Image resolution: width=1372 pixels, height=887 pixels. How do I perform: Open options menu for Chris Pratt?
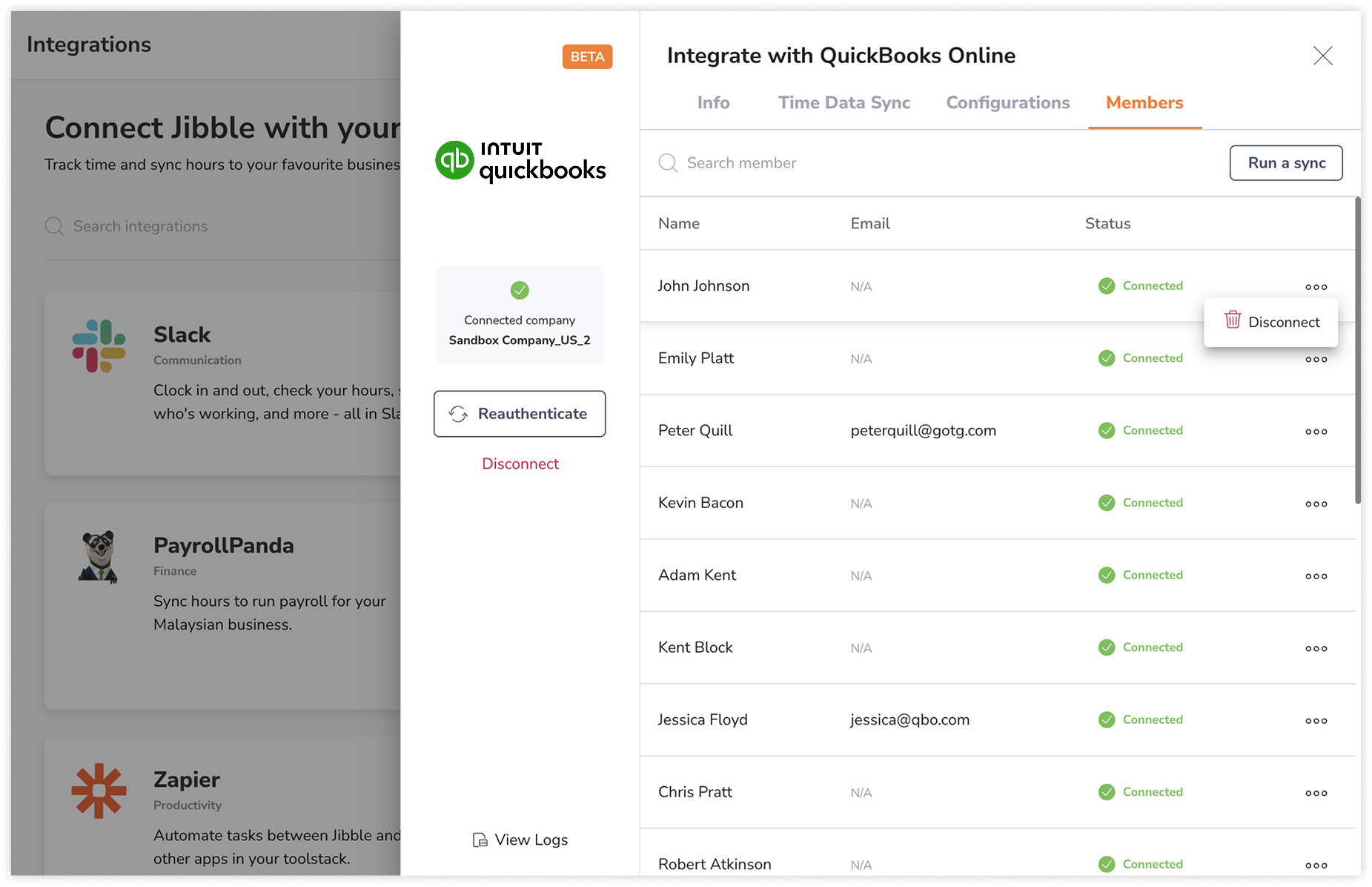(1316, 794)
